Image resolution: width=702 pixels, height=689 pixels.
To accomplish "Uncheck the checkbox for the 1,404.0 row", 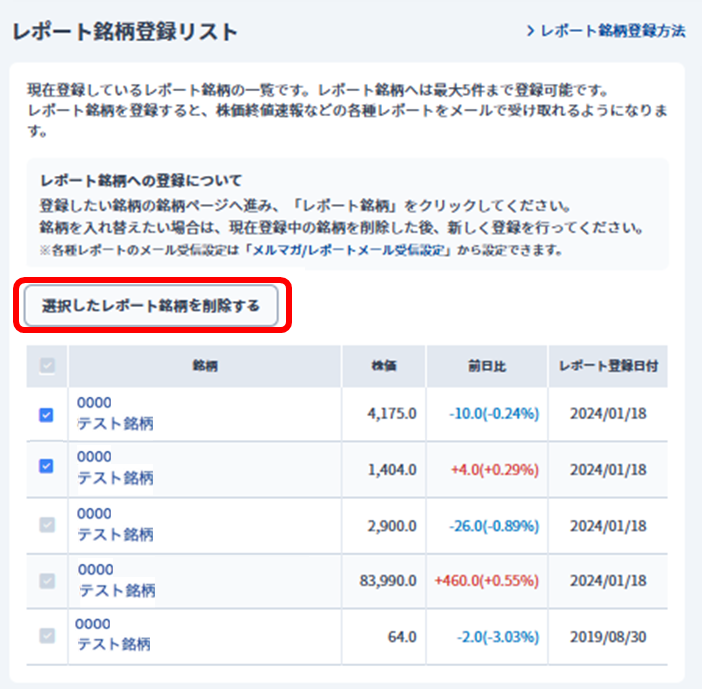I will pos(46,466).
